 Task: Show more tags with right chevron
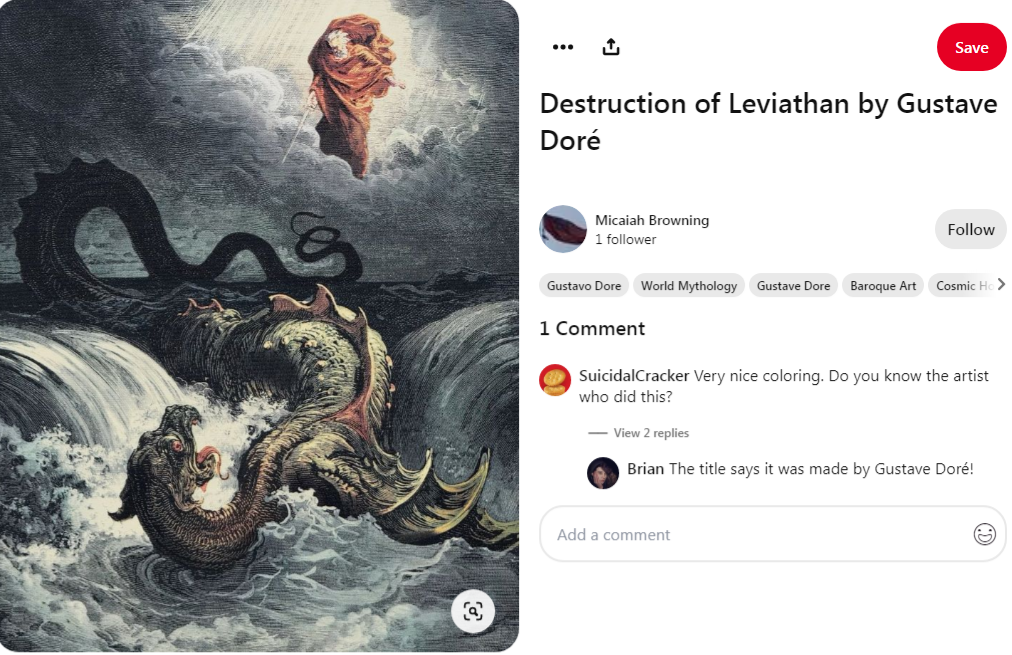point(1001,285)
